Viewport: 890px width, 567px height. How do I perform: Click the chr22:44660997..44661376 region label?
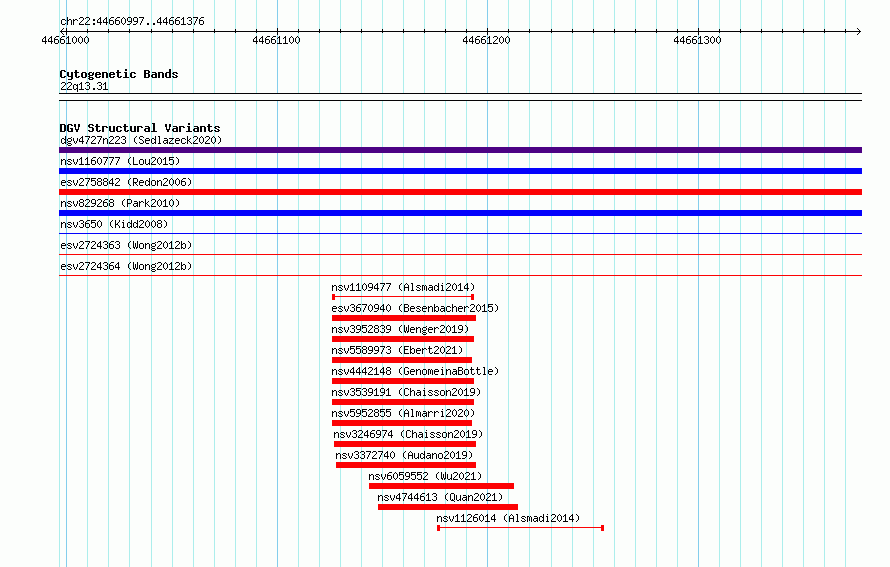pyautogui.click(x=132, y=21)
